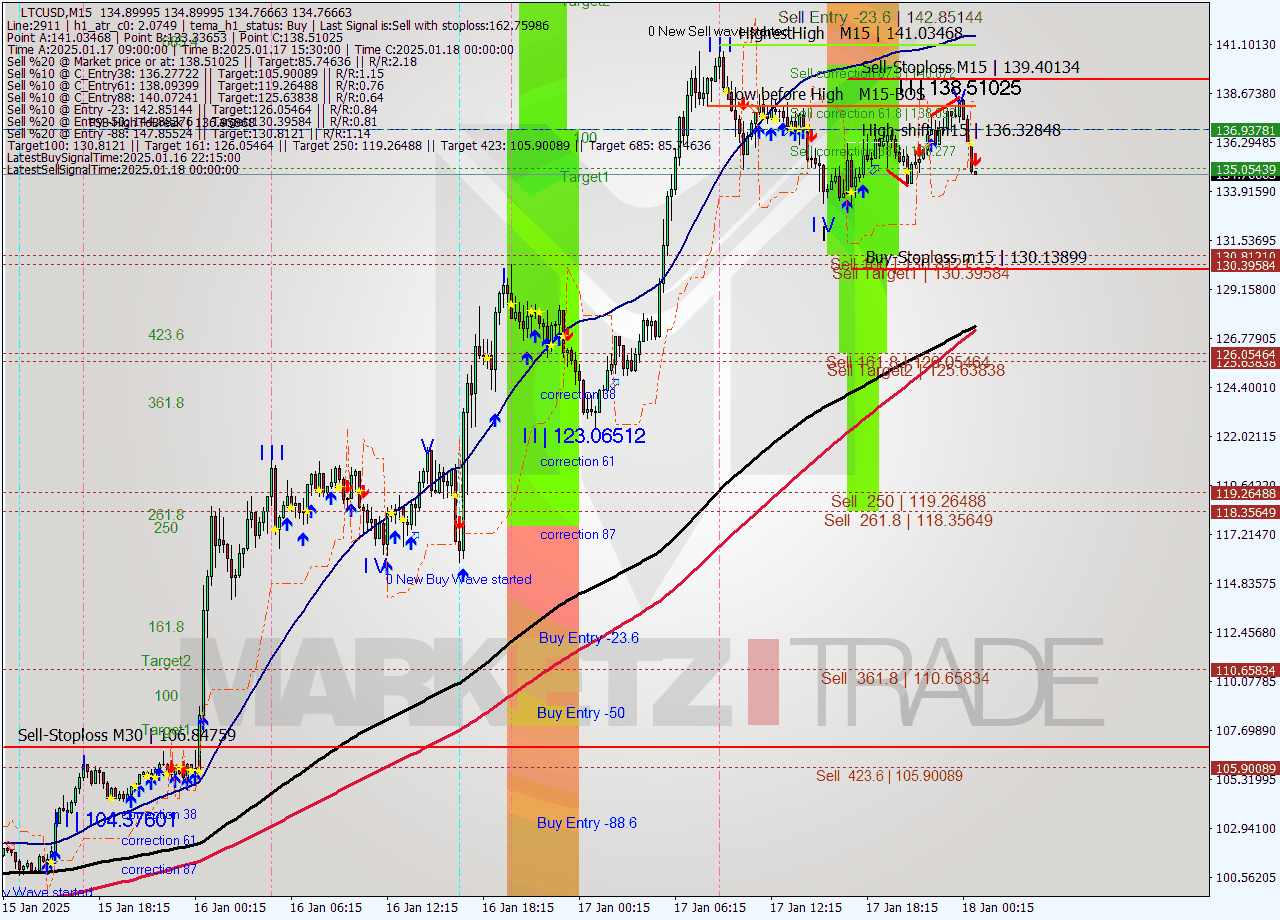This screenshot has height=920, width=1280.
Task: Click the 'Sell-Stoploss M30 | 106.84759' label
Action: [x=127, y=735]
